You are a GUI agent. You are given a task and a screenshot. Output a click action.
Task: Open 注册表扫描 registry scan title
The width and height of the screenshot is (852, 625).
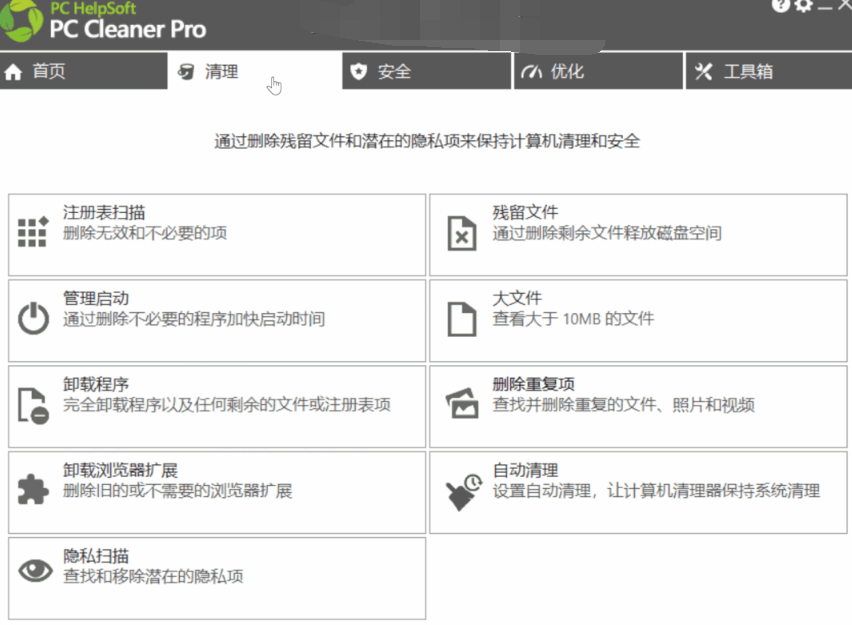tap(104, 212)
